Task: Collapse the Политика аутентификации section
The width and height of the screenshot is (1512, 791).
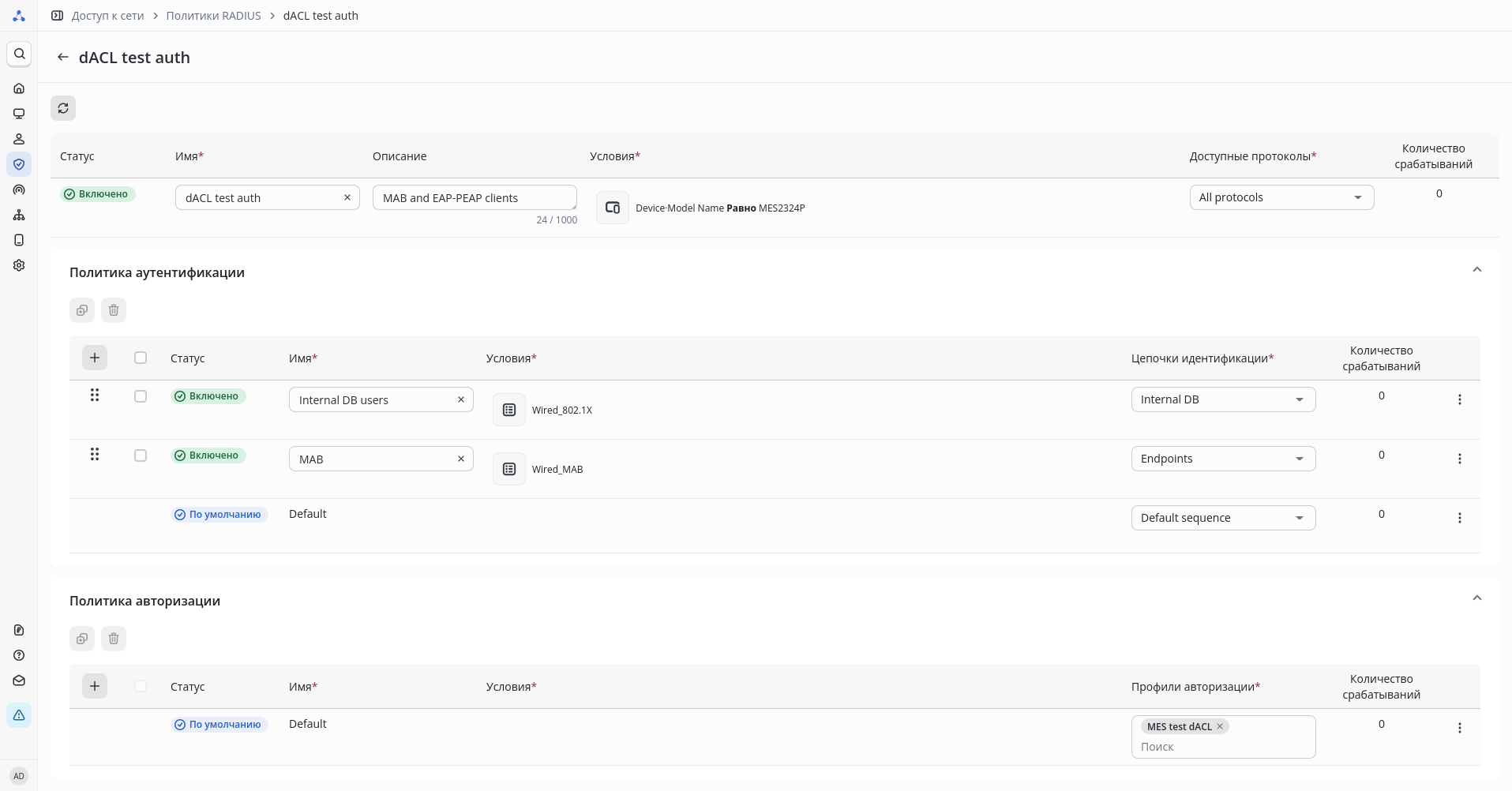Action: 1476,270
